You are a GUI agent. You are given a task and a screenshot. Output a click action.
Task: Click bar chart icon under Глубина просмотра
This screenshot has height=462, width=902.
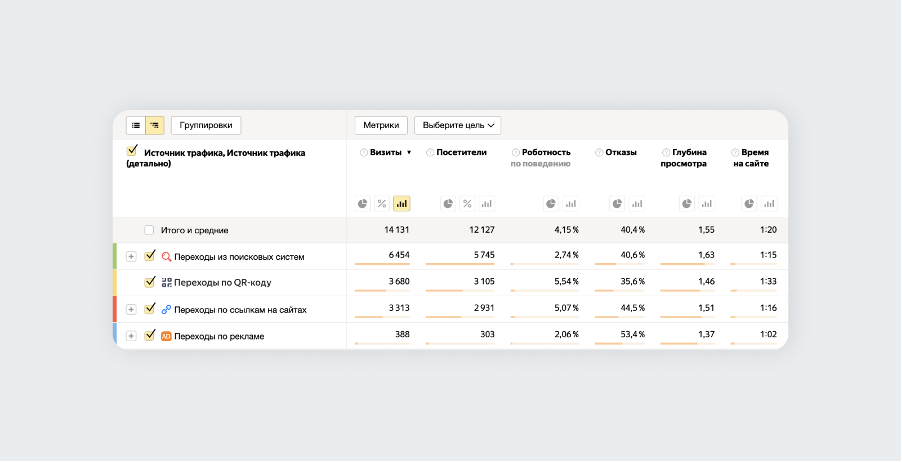(706, 203)
